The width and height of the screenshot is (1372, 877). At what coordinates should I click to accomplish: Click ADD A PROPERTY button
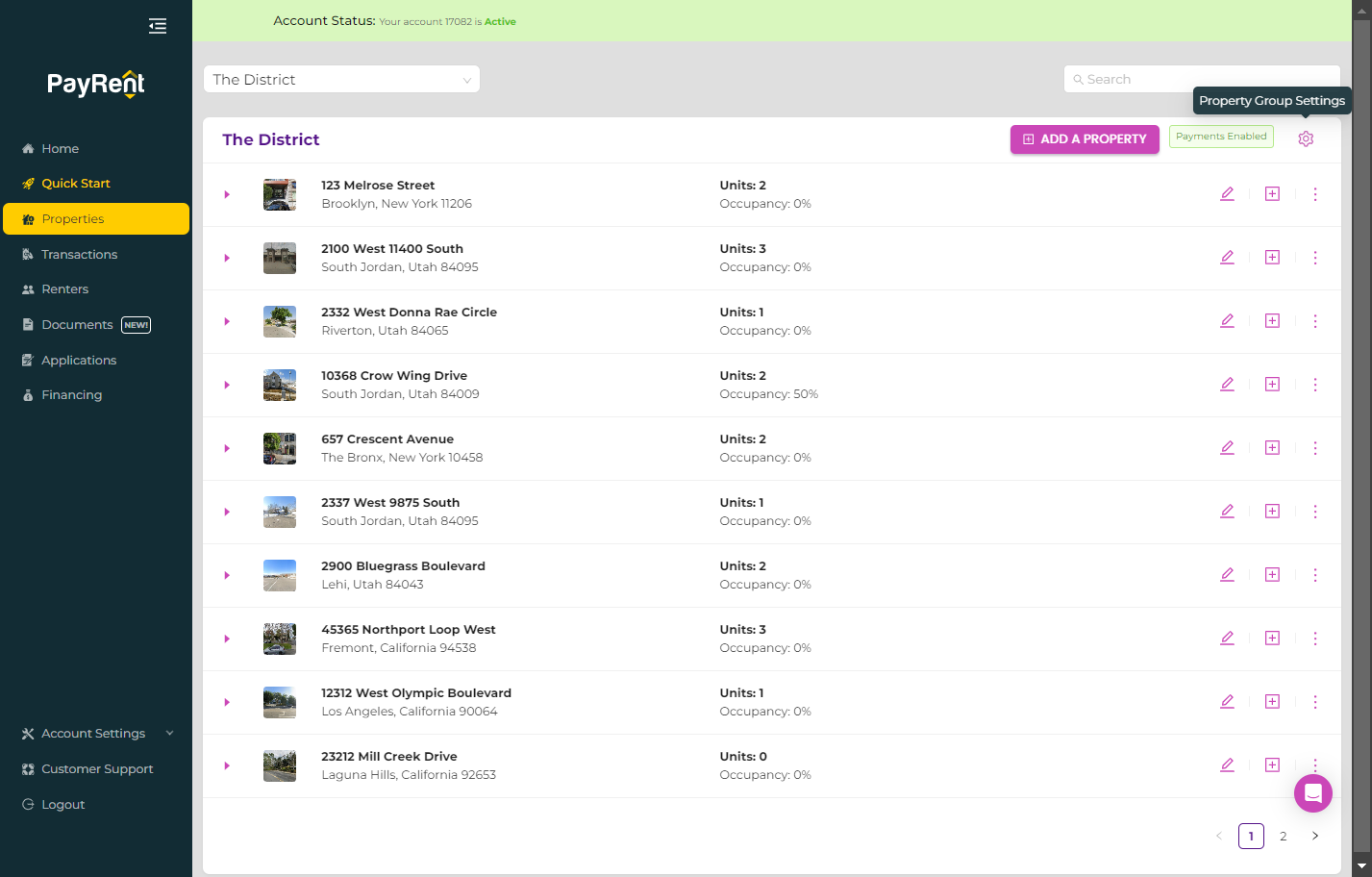click(x=1085, y=139)
